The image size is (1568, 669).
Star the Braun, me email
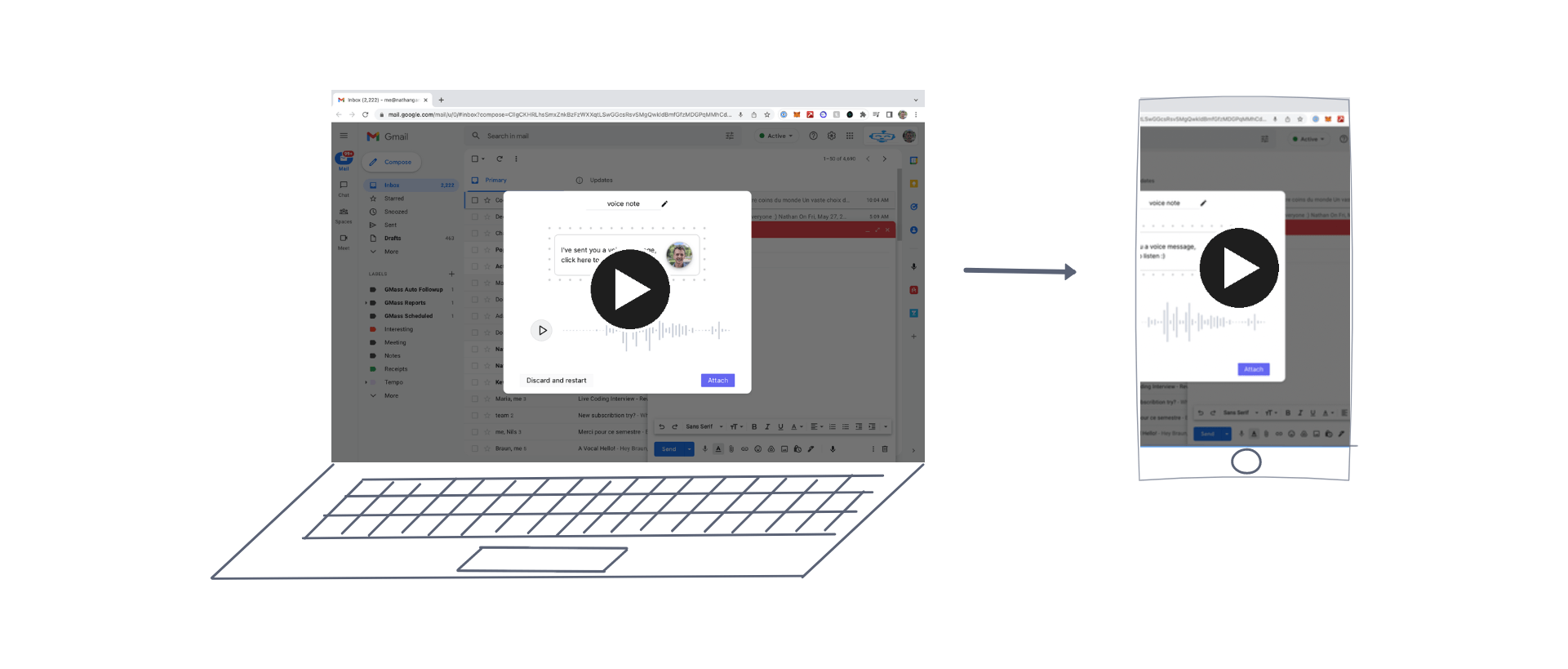pyautogui.click(x=486, y=448)
